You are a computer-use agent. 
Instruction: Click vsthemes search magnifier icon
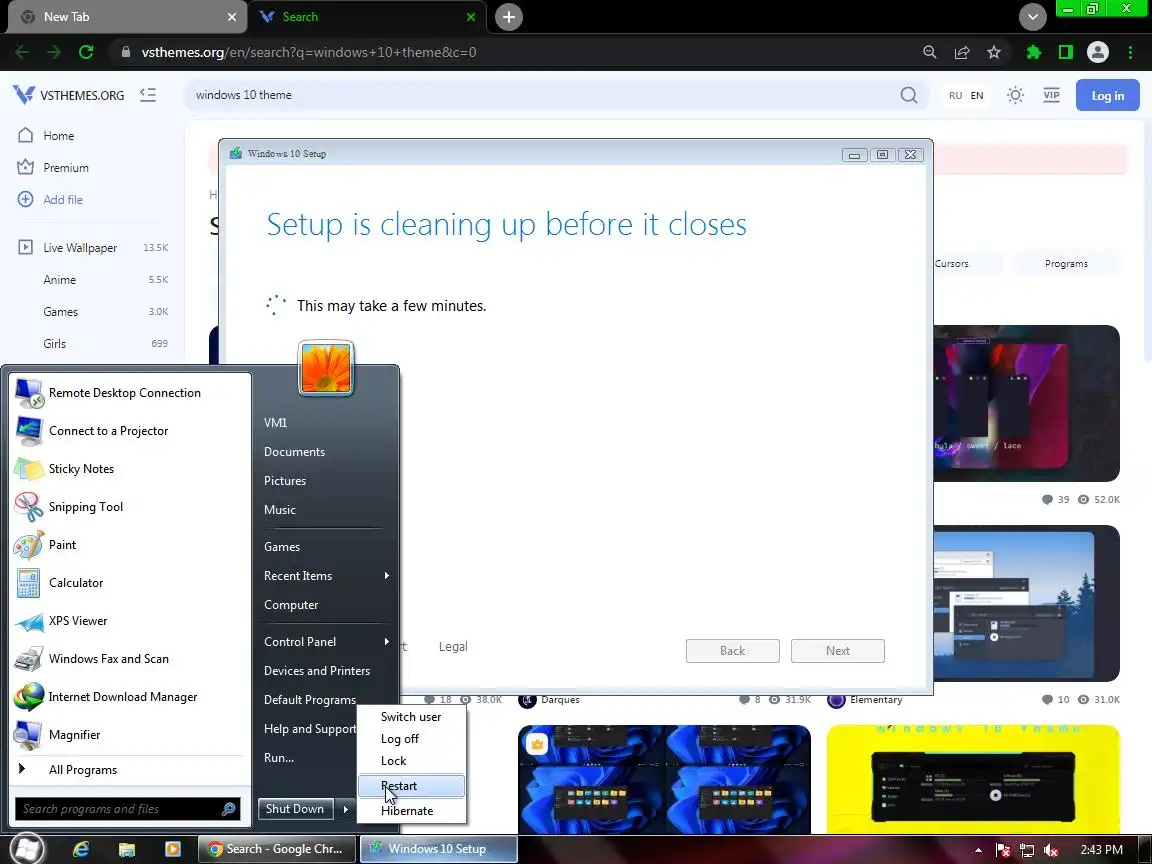pos(909,95)
